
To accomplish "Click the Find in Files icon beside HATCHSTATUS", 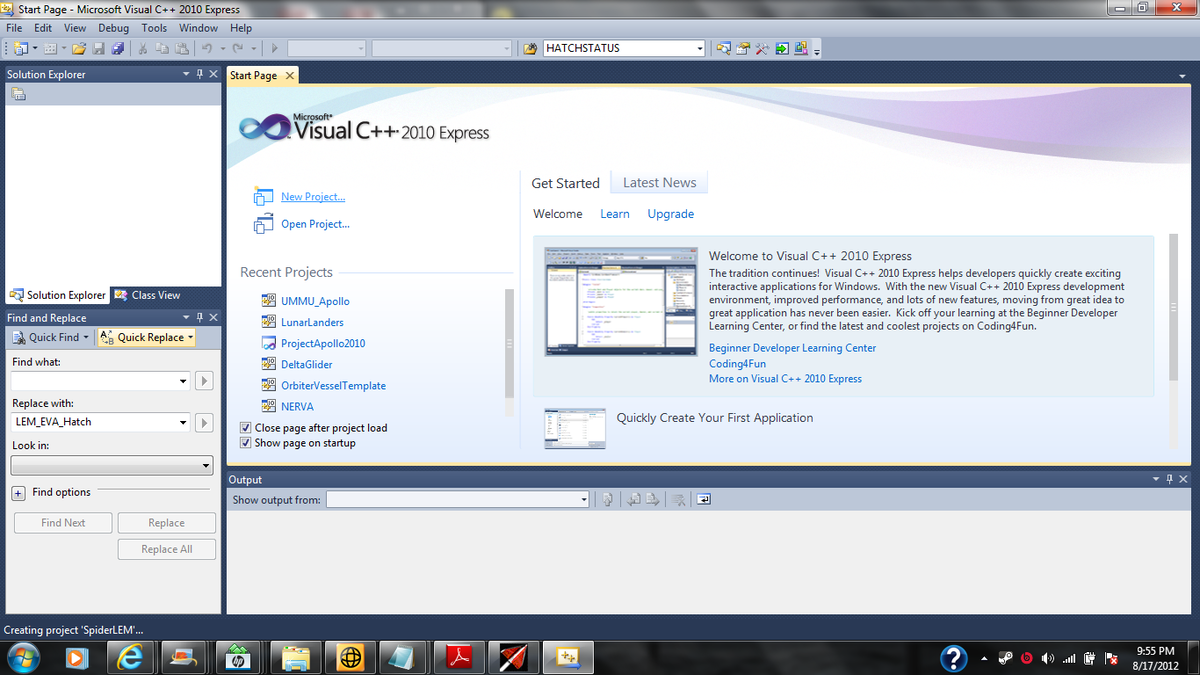I will [530, 48].
